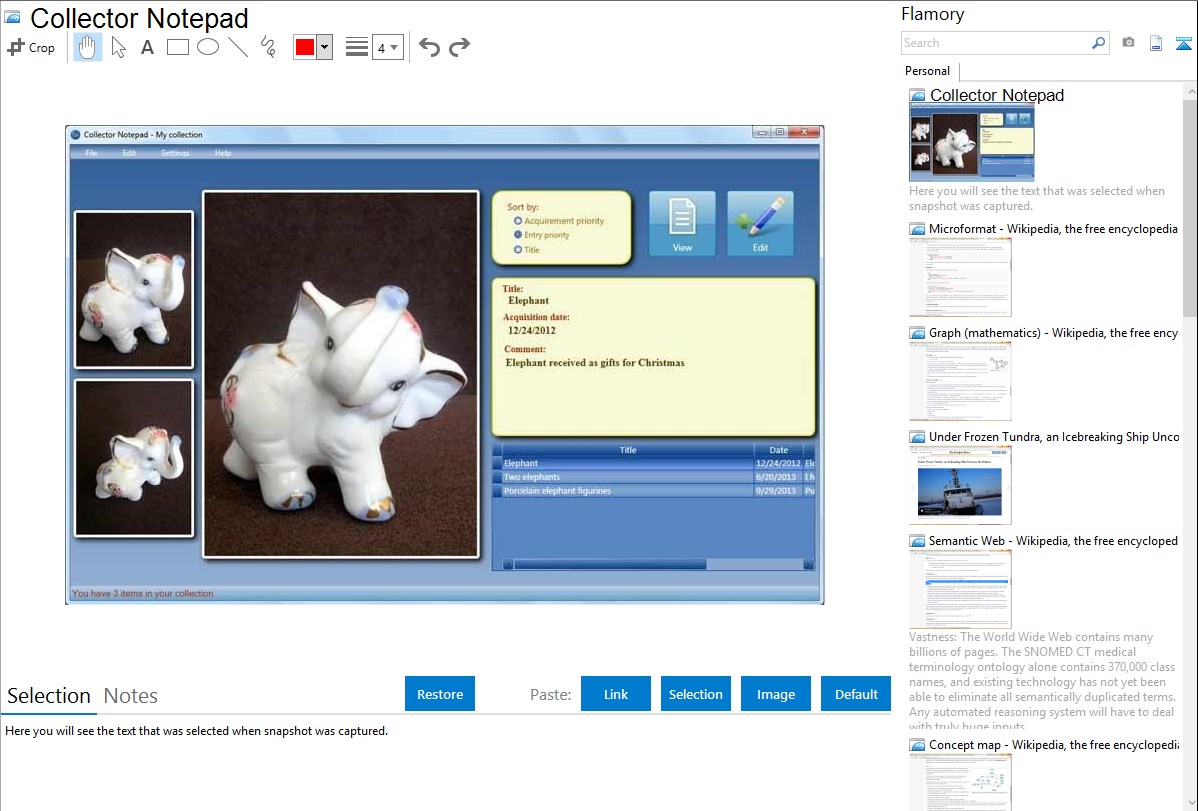Select the ellipse shape tool
The width and height of the screenshot is (1198, 811).
click(x=208, y=47)
